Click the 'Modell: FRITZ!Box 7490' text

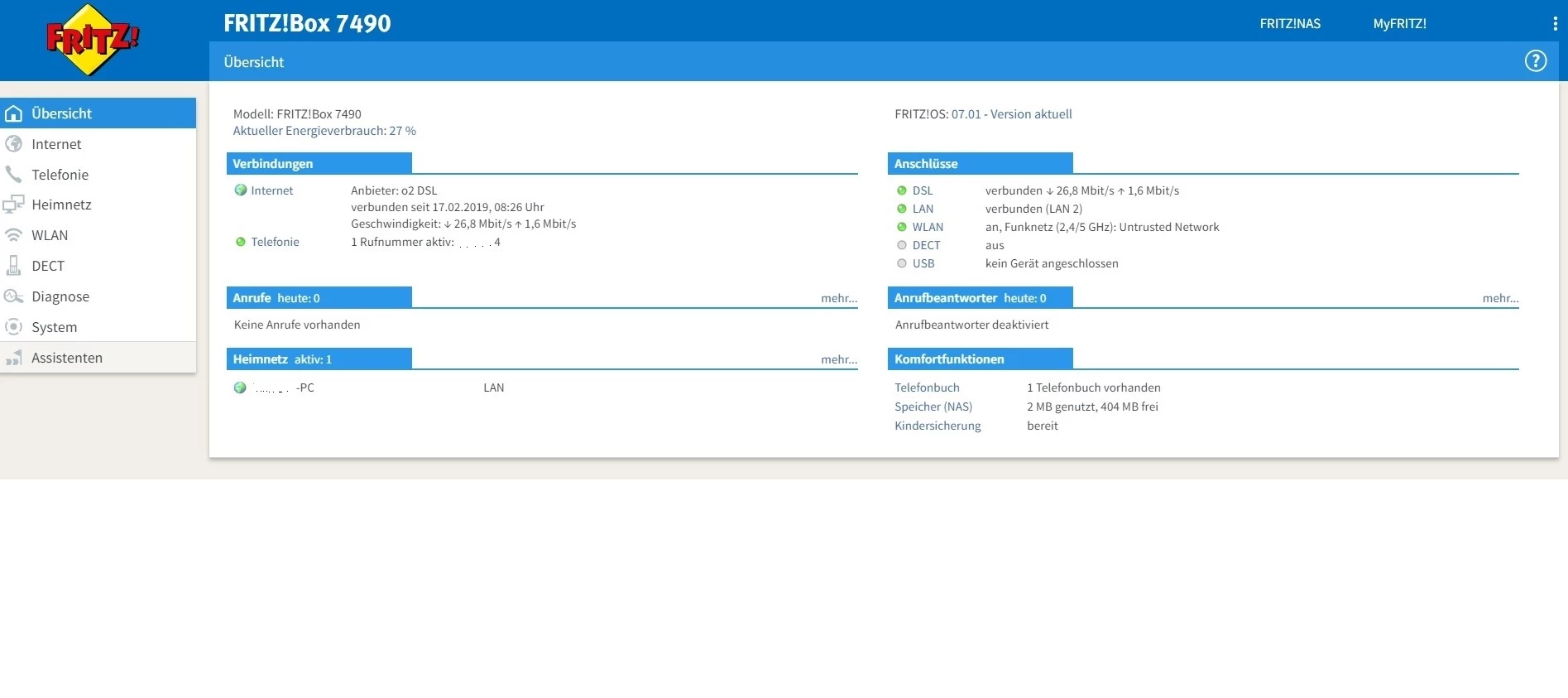297,114
